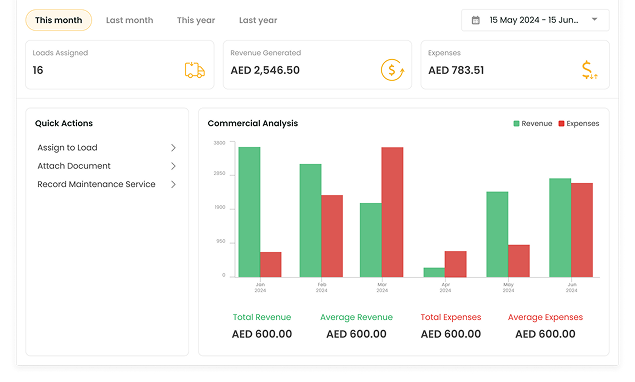Click the Feb 2024 green revenue bar
635x382 pixels.
[x=311, y=220]
